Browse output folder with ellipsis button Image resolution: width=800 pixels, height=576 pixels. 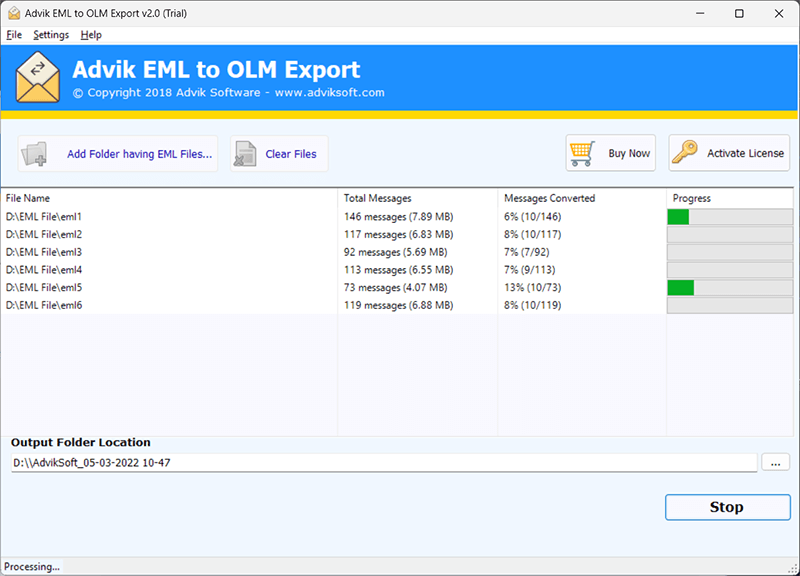[776, 462]
